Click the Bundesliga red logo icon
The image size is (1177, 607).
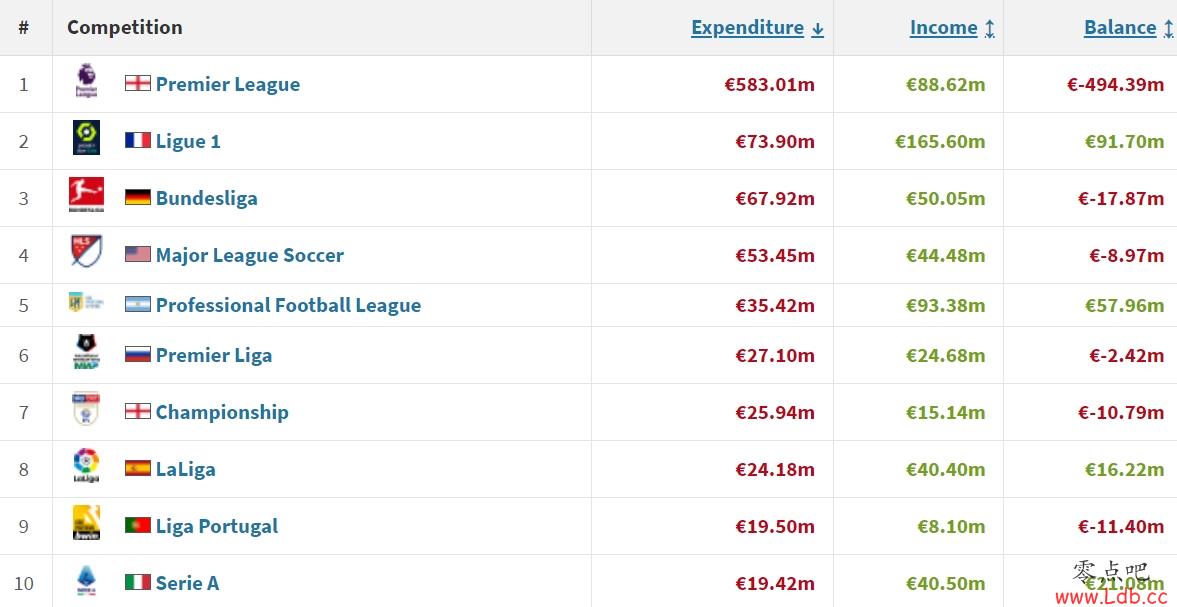(86, 195)
